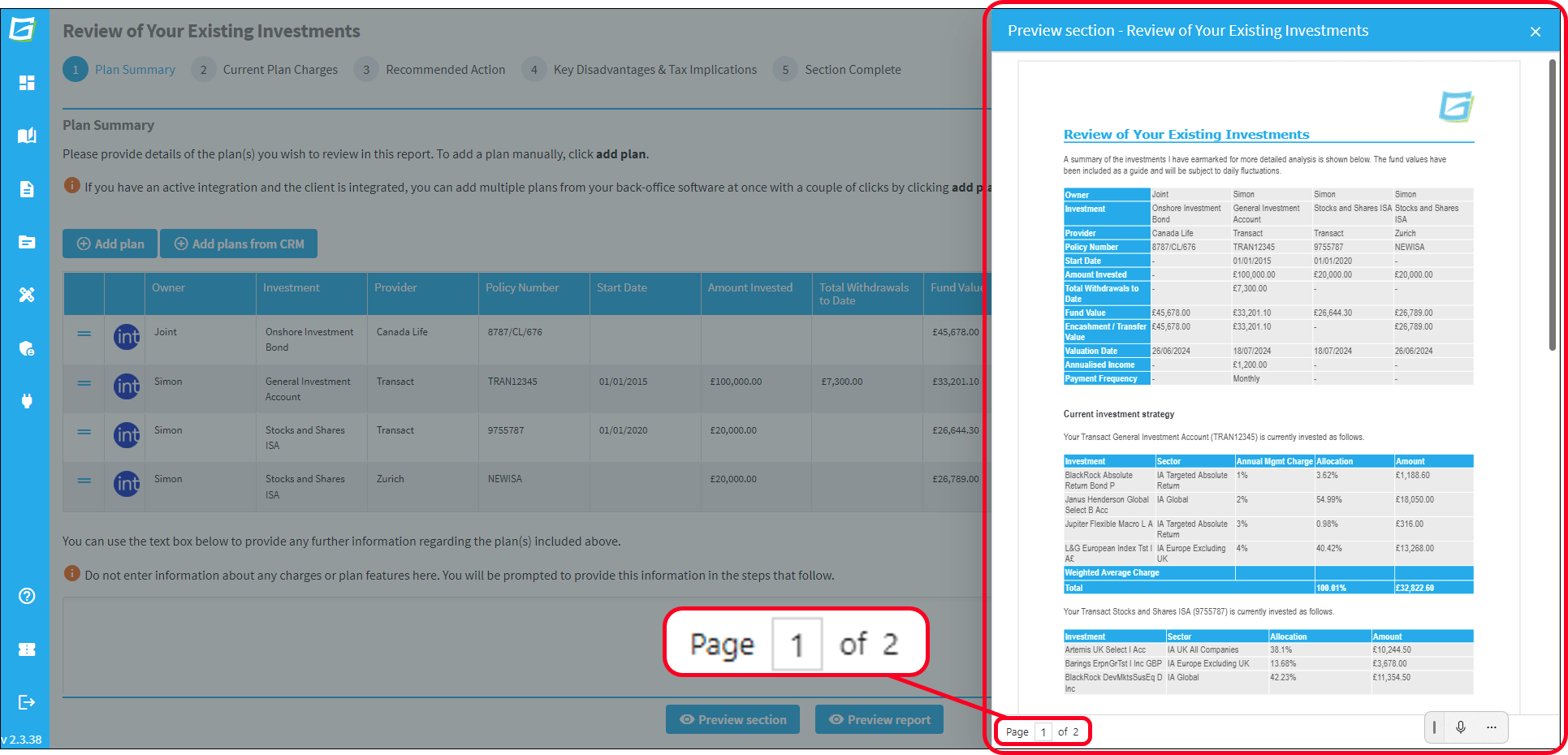
Task: Open the ticket icon in sidebar
Action: click(27, 649)
